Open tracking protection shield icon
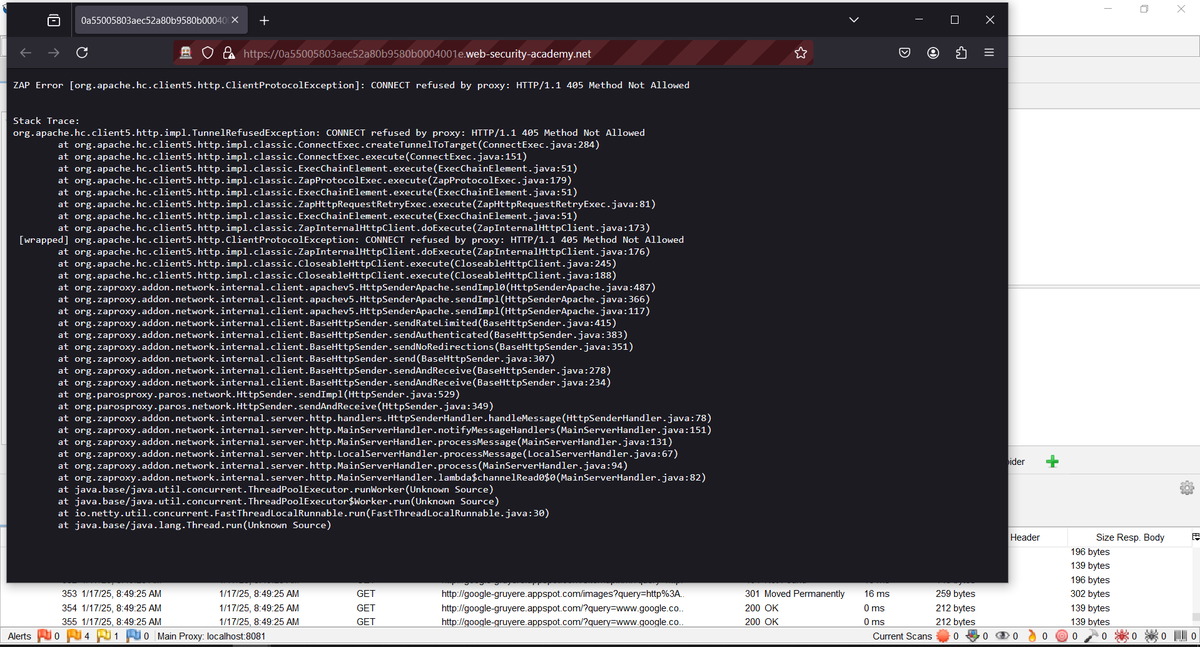 (x=208, y=53)
